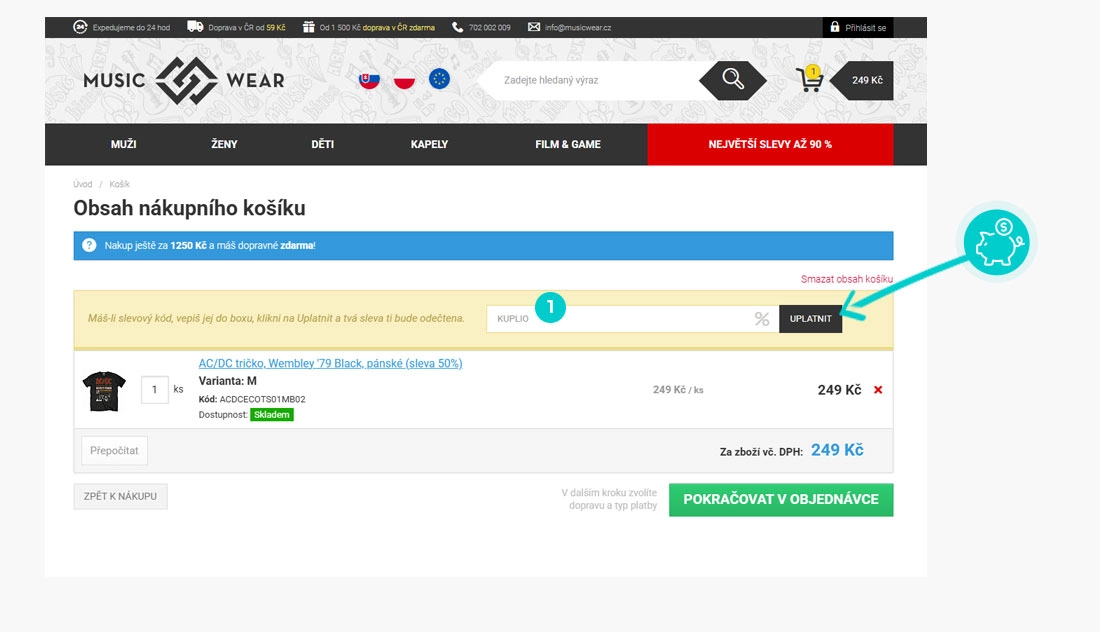1100x632 pixels.
Task: Click Smazat obsah košíku link
Action: (x=847, y=279)
